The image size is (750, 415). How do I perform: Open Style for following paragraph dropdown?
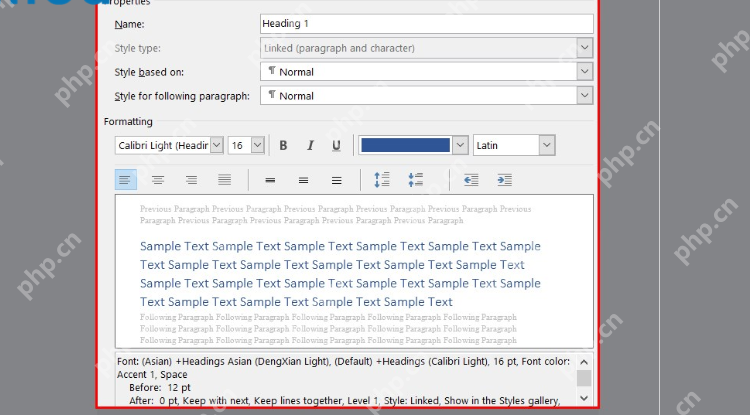click(x=585, y=96)
